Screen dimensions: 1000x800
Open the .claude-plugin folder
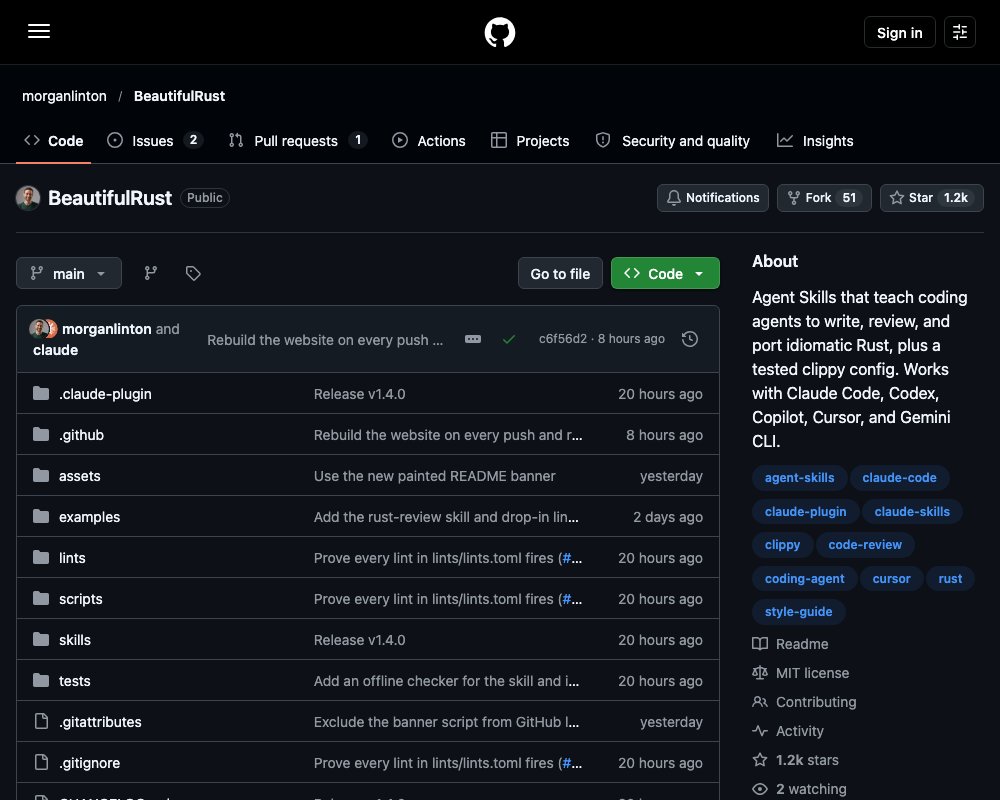(105, 394)
